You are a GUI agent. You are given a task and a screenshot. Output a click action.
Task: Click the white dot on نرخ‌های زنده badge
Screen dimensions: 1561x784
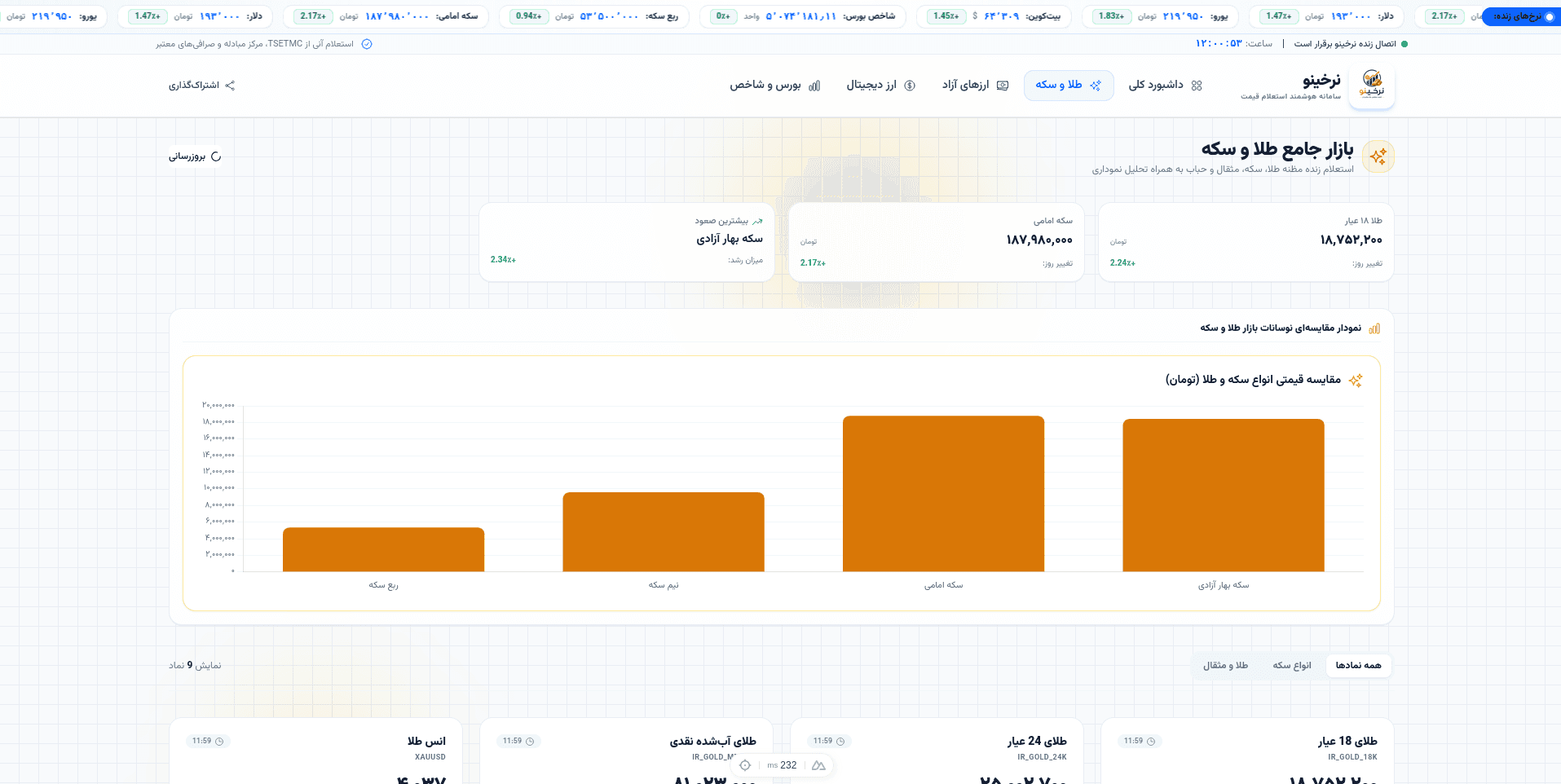pos(1550,16)
